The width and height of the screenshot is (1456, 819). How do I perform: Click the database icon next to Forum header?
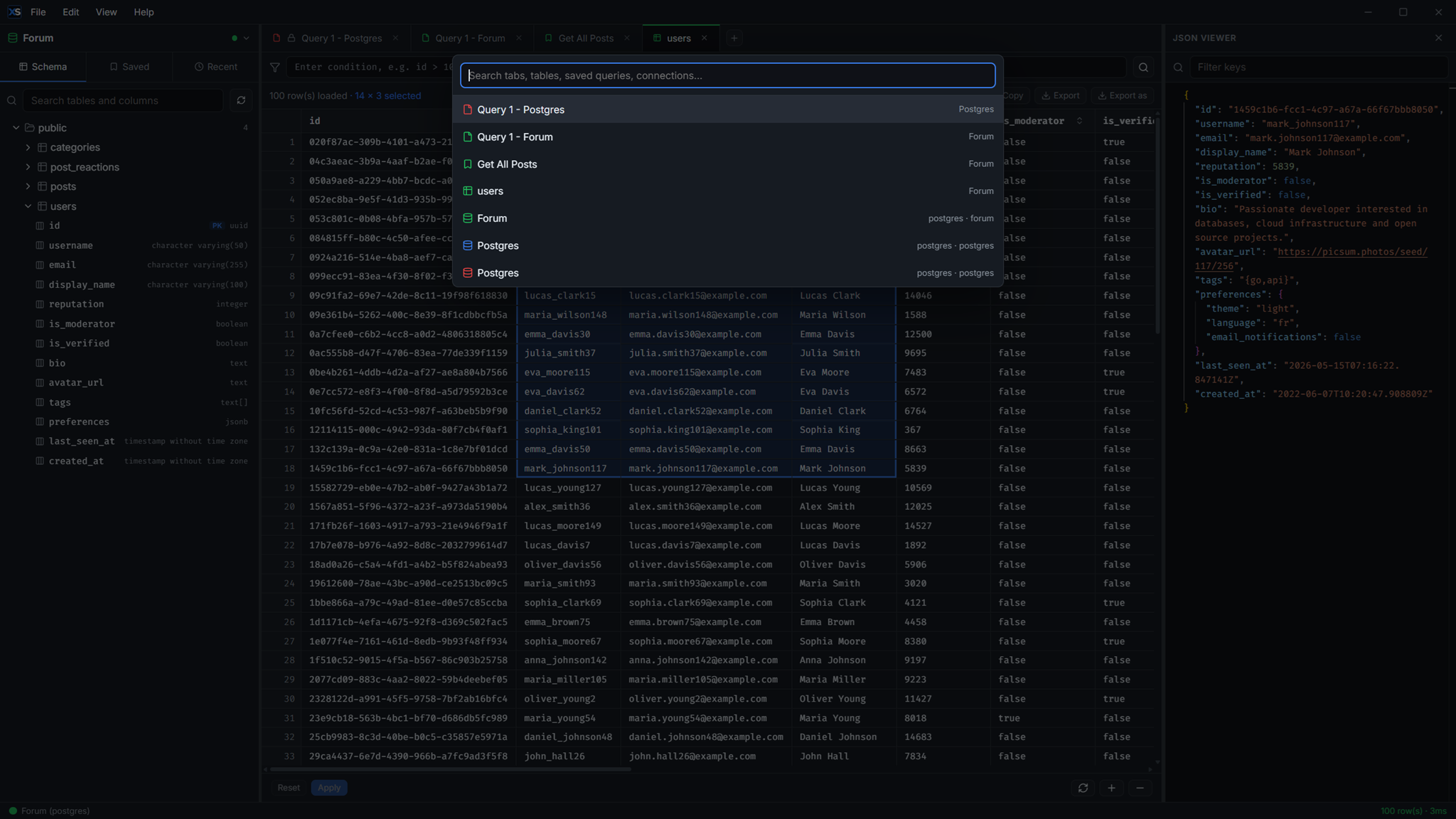point(12,38)
